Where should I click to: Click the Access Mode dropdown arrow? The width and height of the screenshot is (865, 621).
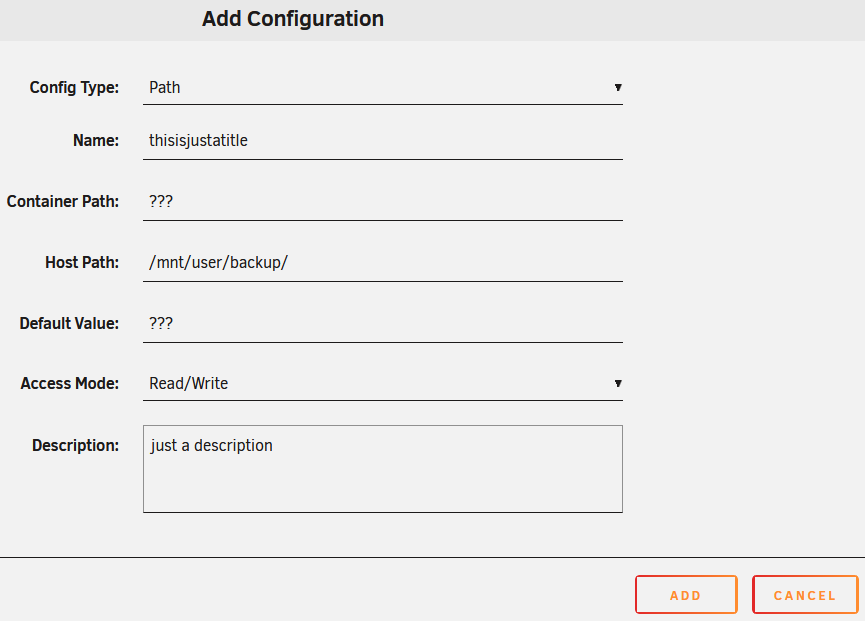(618, 383)
